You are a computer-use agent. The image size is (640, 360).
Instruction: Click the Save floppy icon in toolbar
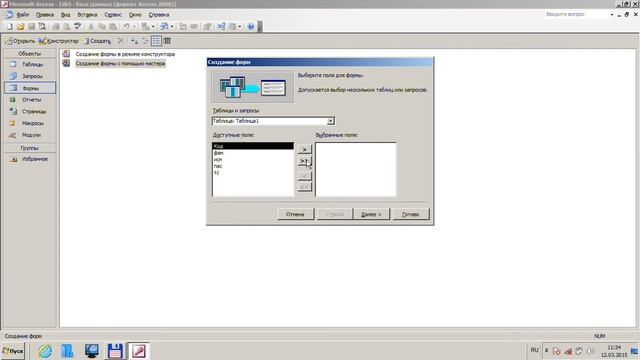pyautogui.click(x=31, y=27)
